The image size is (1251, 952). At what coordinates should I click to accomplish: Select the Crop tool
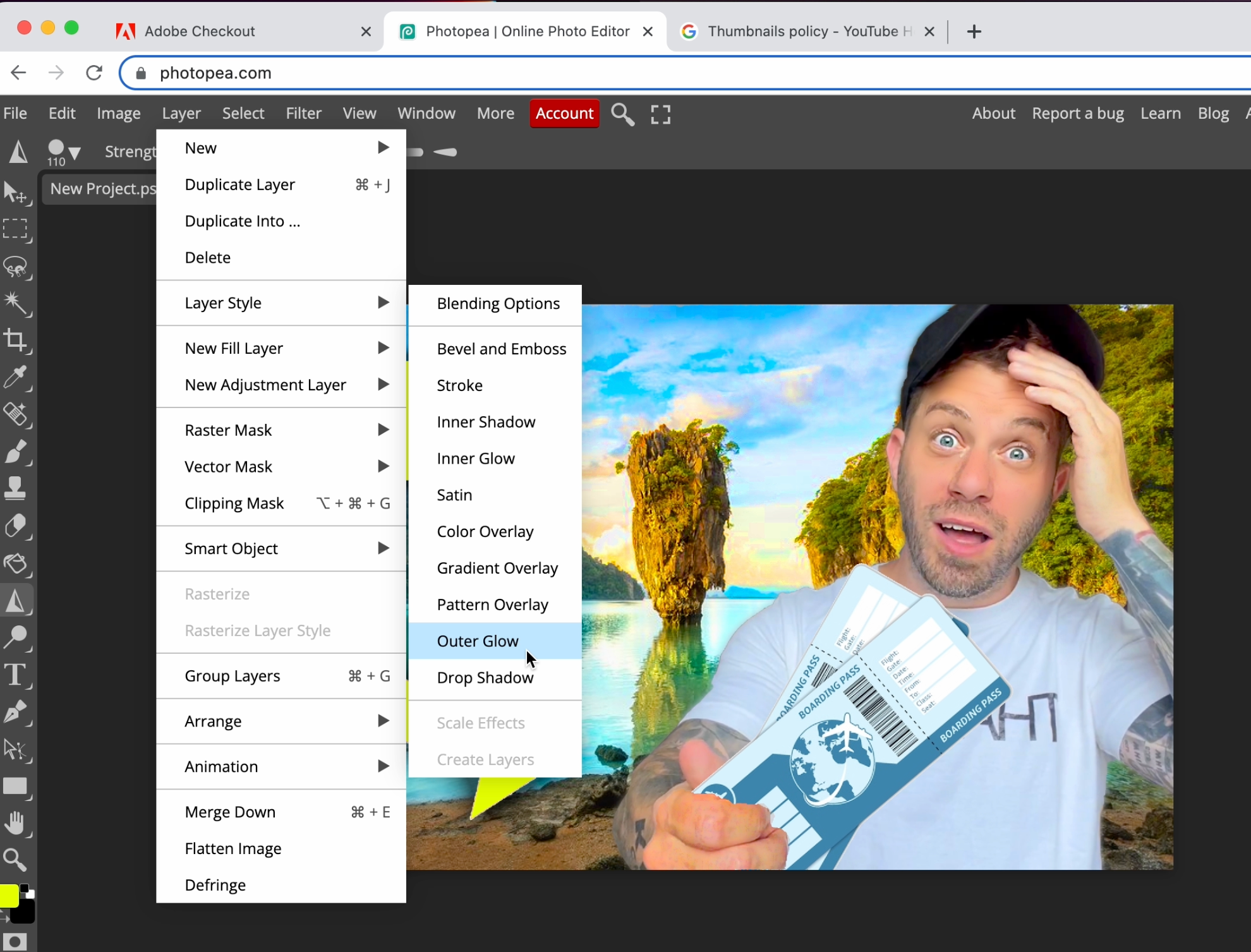click(x=15, y=340)
